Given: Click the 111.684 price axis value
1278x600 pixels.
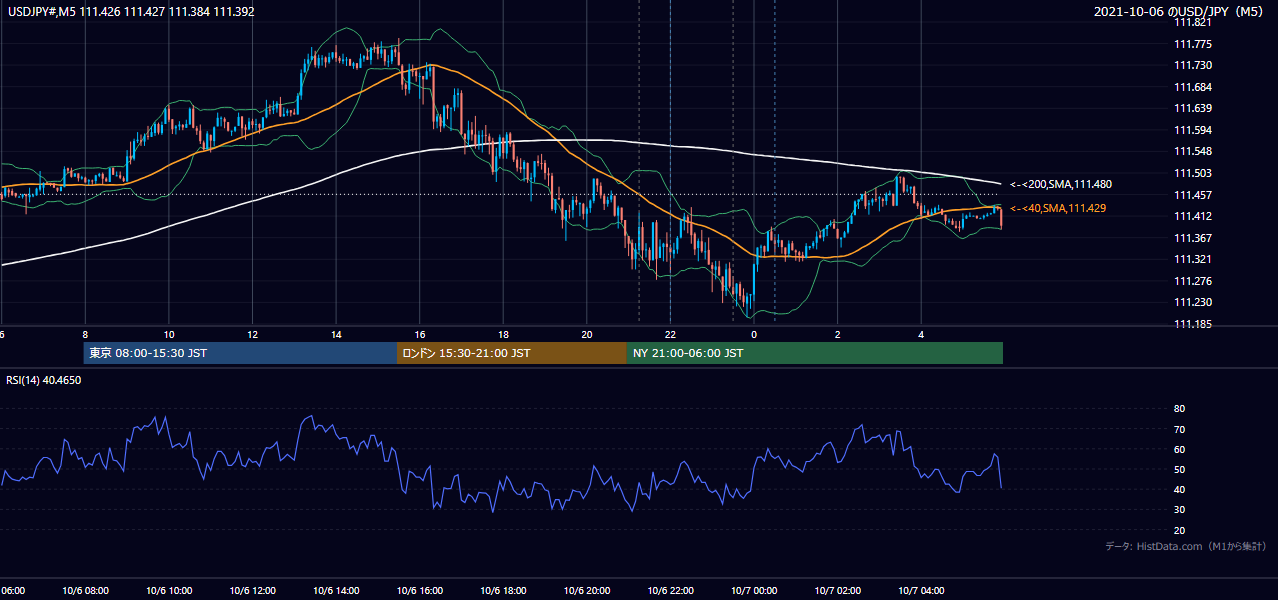Looking at the screenshot, I should (1193, 87).
